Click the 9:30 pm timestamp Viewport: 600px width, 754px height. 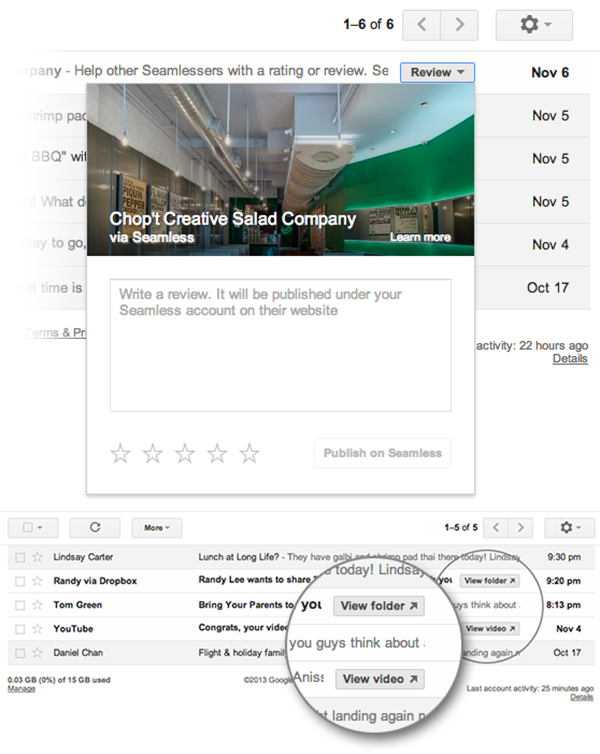pos(563,557)
